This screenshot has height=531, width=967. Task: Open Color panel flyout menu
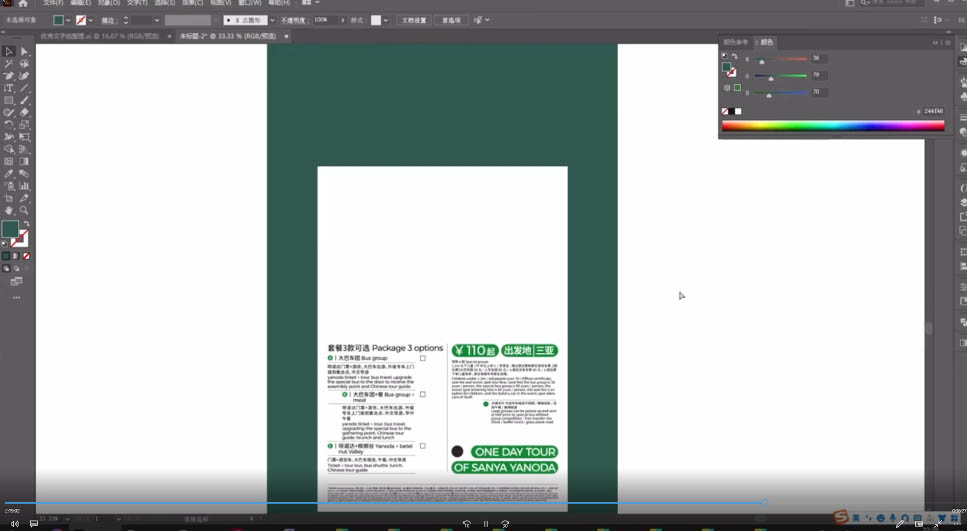tap(948, 43)
